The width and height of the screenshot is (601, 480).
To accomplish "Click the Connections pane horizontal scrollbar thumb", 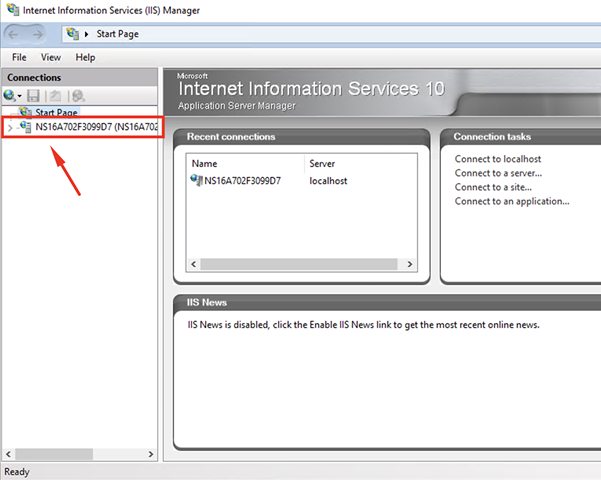I will click(x=54, y=454).
